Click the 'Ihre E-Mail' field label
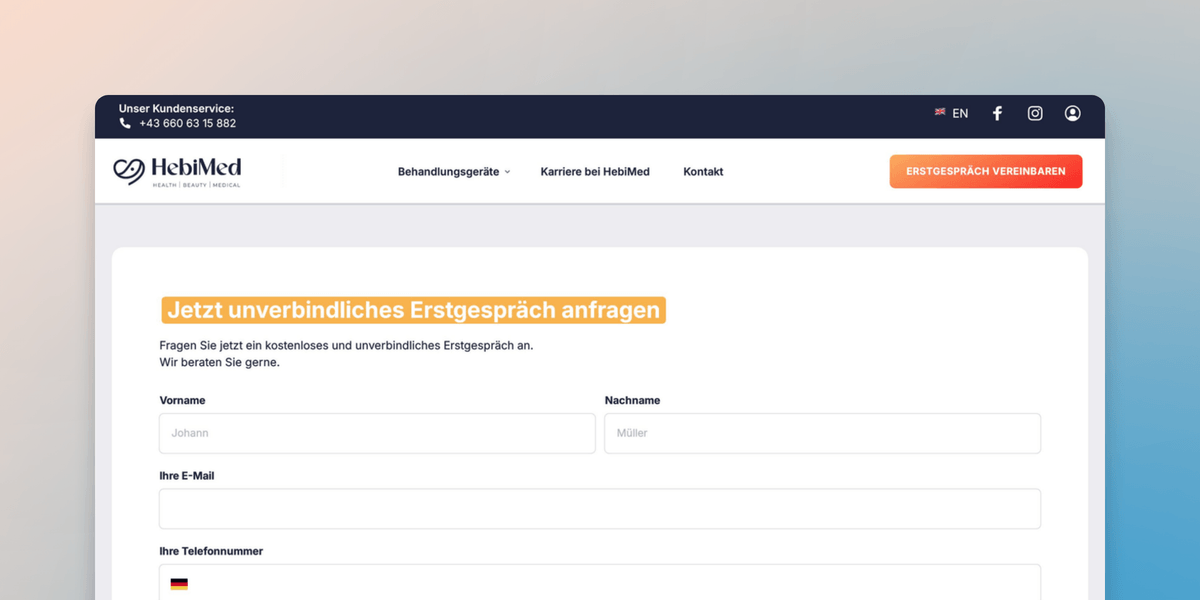Screen dimensions: 1200x600 [187, 476]
